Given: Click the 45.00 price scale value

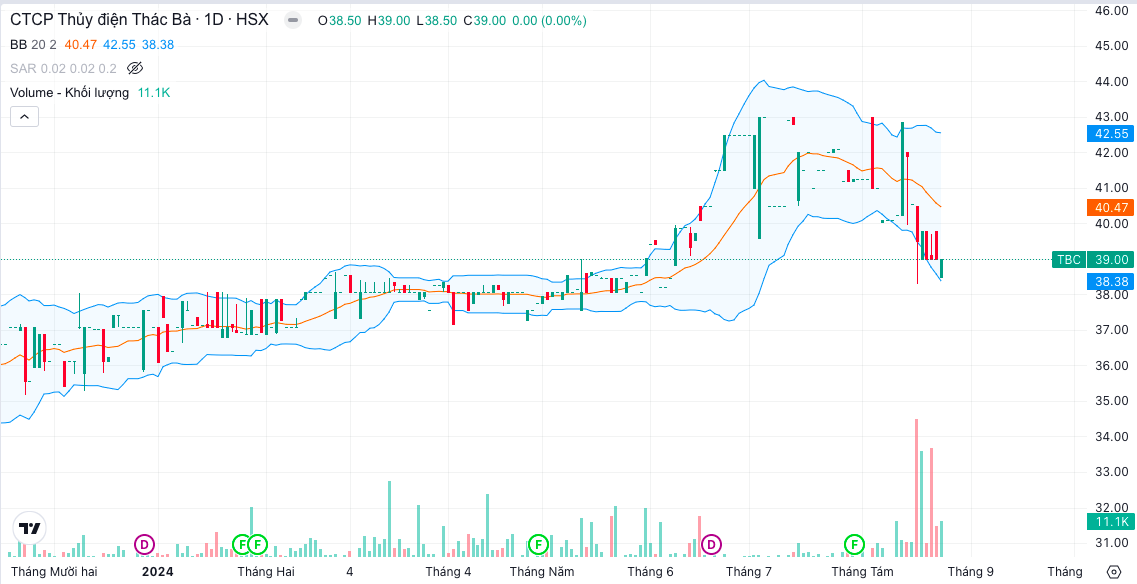Looking at the screenshot, I should click(1112, 46).
